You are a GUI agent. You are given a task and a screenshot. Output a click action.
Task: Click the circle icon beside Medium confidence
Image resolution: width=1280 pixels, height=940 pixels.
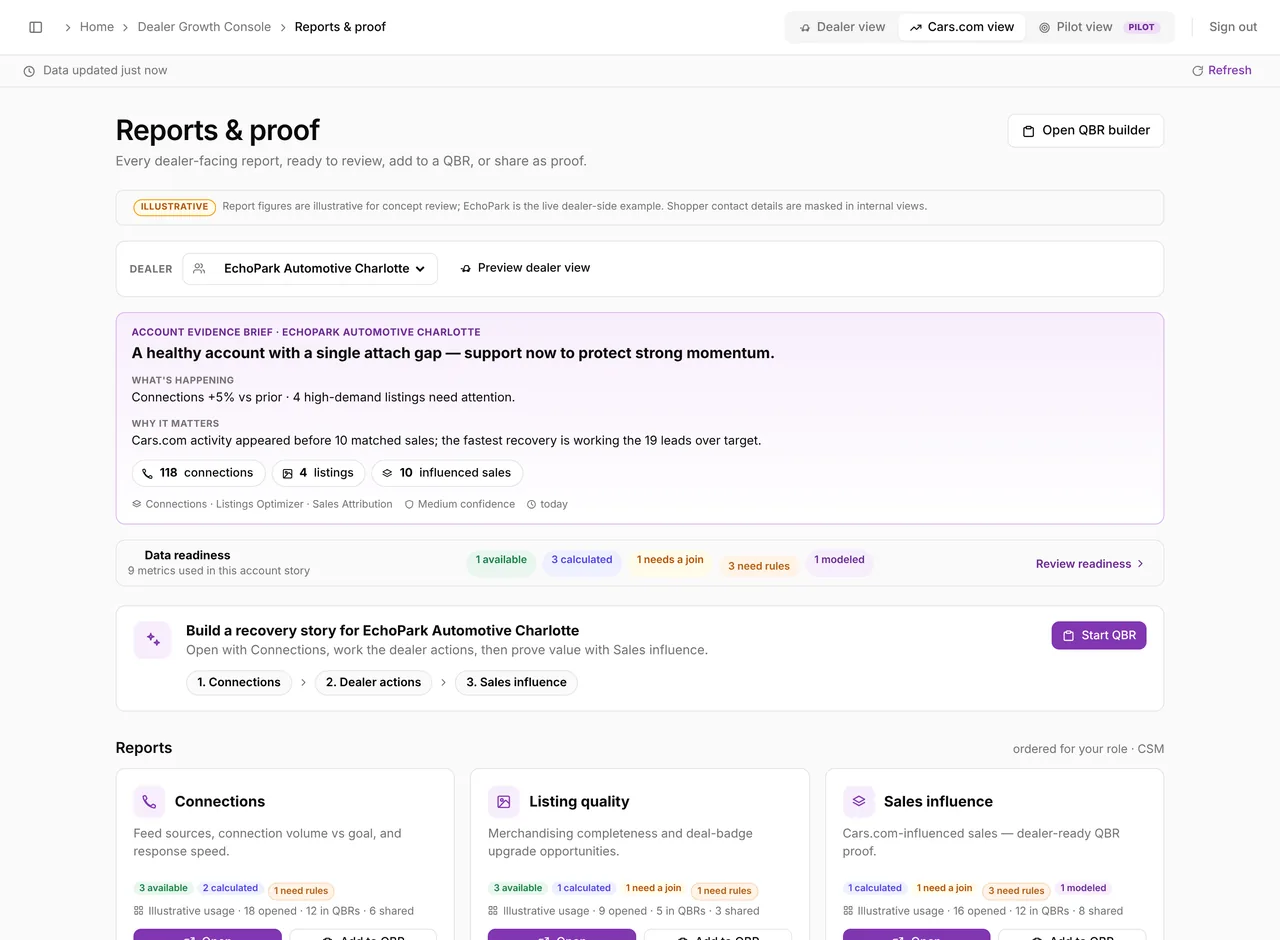pos(409,504)
